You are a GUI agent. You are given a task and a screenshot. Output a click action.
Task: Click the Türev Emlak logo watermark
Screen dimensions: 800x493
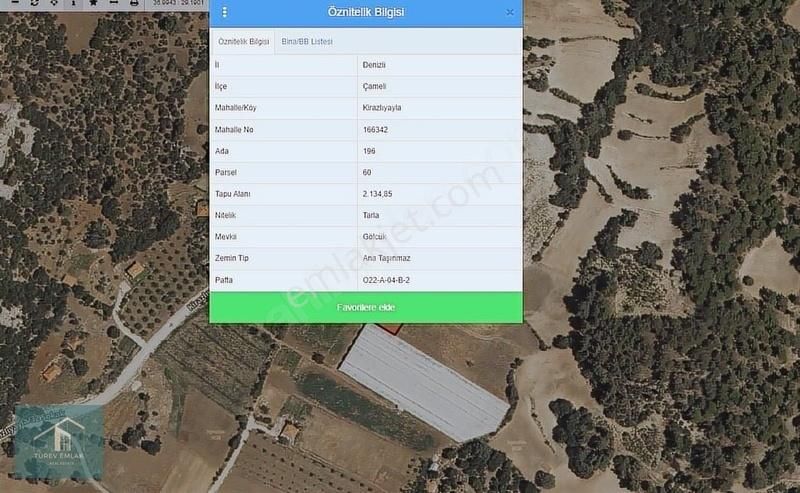click(59, 442)
